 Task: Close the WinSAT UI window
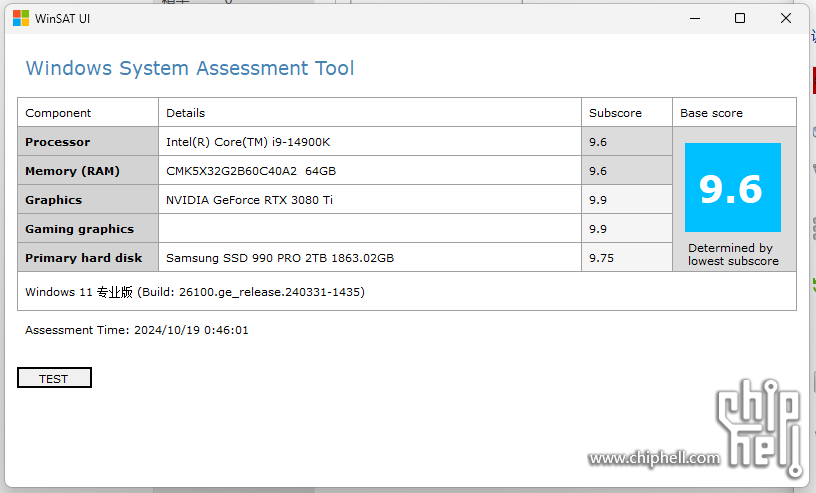[786, 18]
